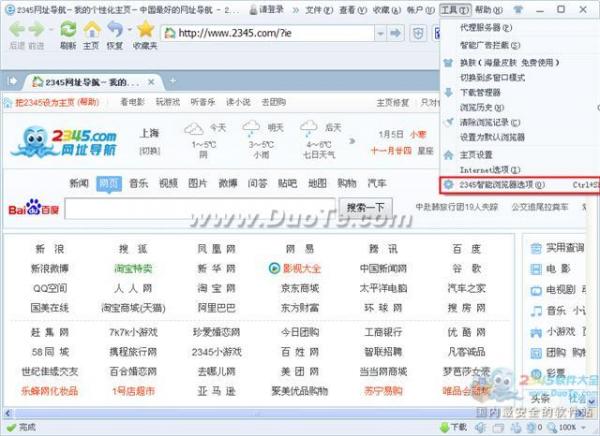Screen dimensions: 600x436
Task: Click the magnifier zoom 100% icon
Action: pos(552,427)
